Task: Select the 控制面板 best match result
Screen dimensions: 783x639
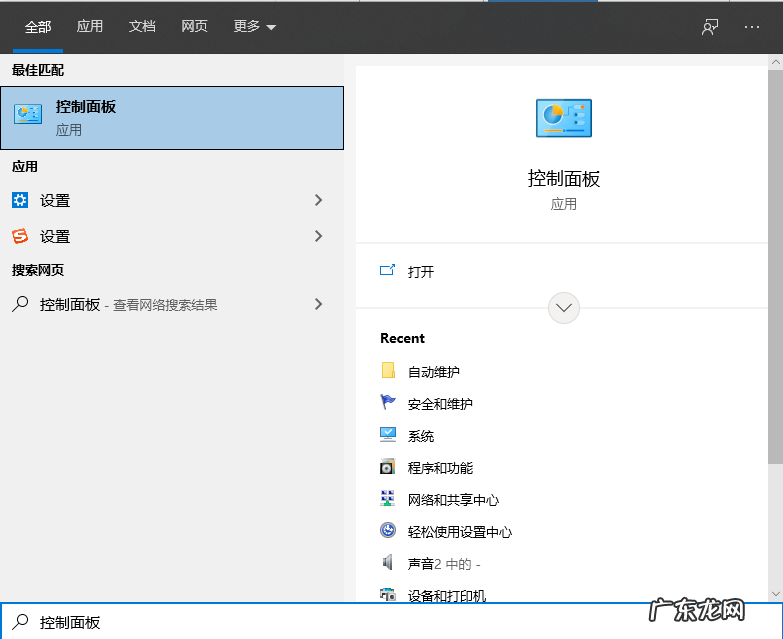Action: pos(172,118)
